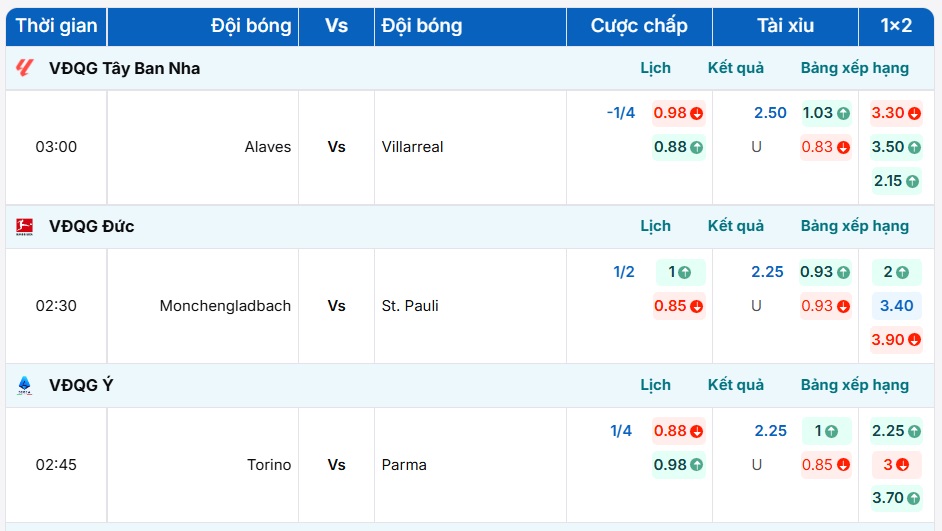This screenshot has height=531, width=942.
Task: Click the Cược chấp column header
Action: (x=638, y=26)
